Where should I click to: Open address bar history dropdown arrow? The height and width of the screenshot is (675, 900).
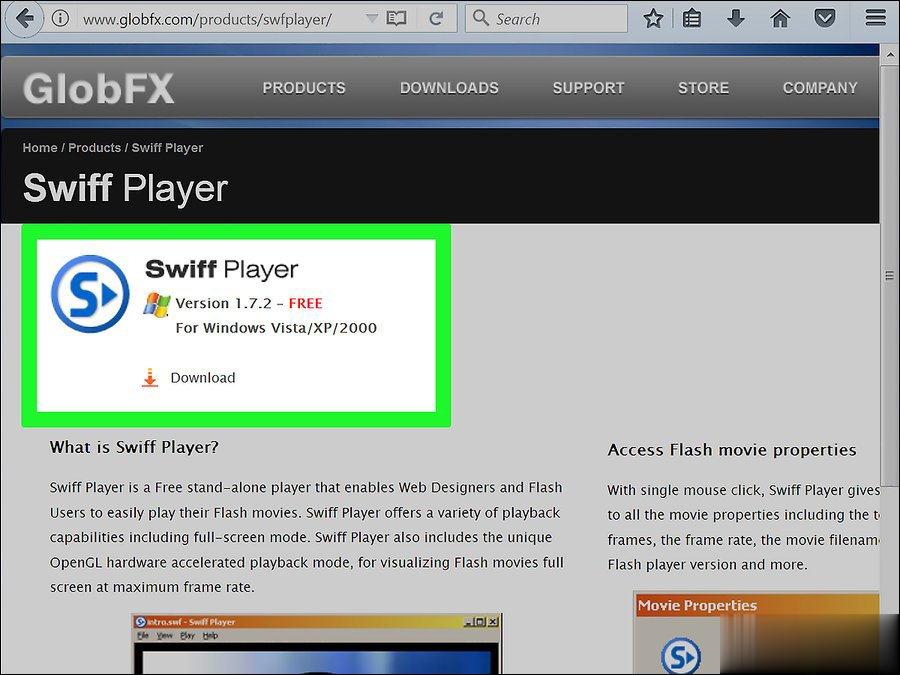(x=371, y=19)
